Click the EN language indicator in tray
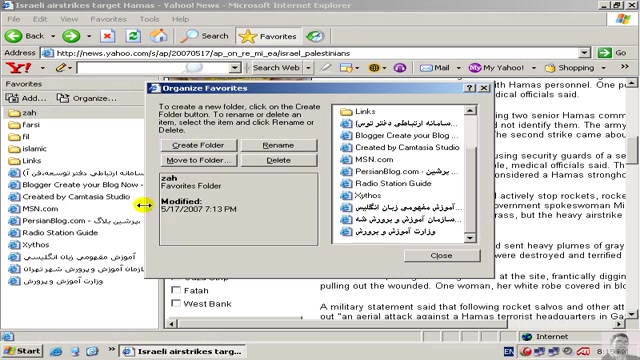This screenshot has height=360, width=640. [509, 351]
